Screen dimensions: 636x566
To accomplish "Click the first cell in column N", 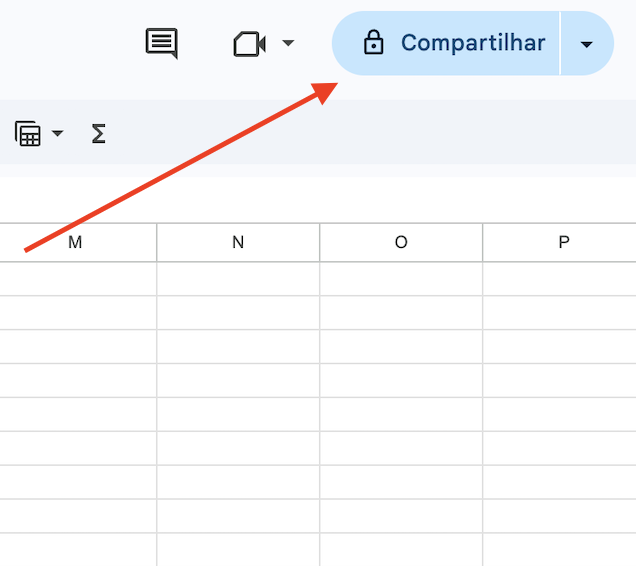I will pos(238,279).
